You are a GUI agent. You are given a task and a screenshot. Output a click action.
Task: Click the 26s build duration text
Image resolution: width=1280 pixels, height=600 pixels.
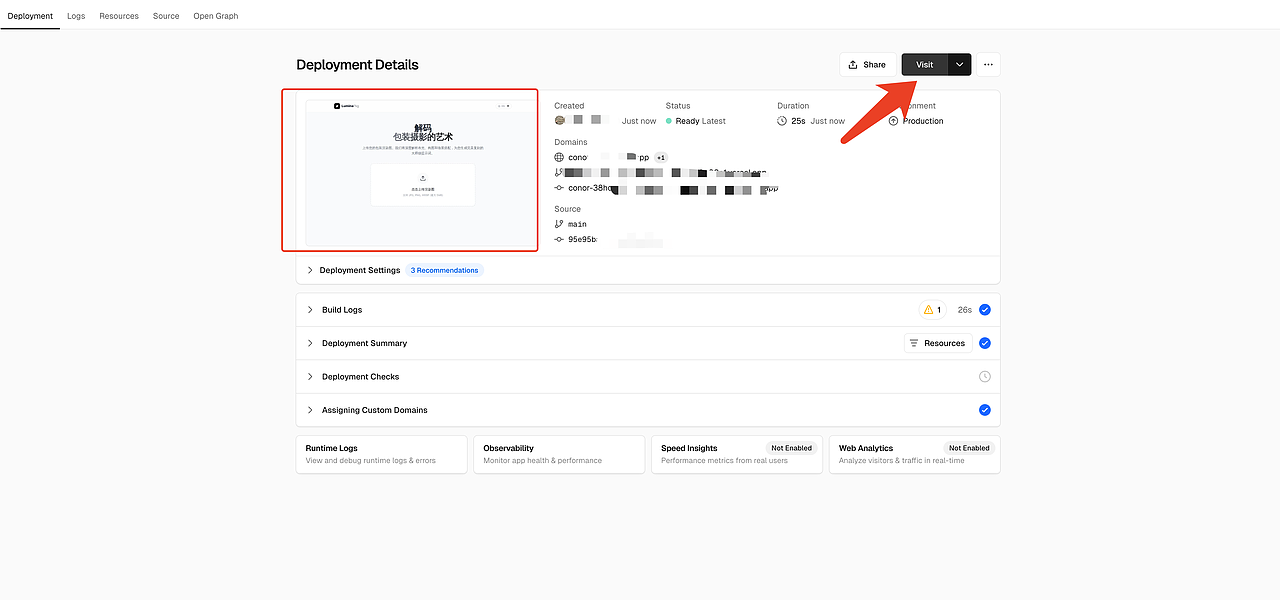[x=964, y=310]
